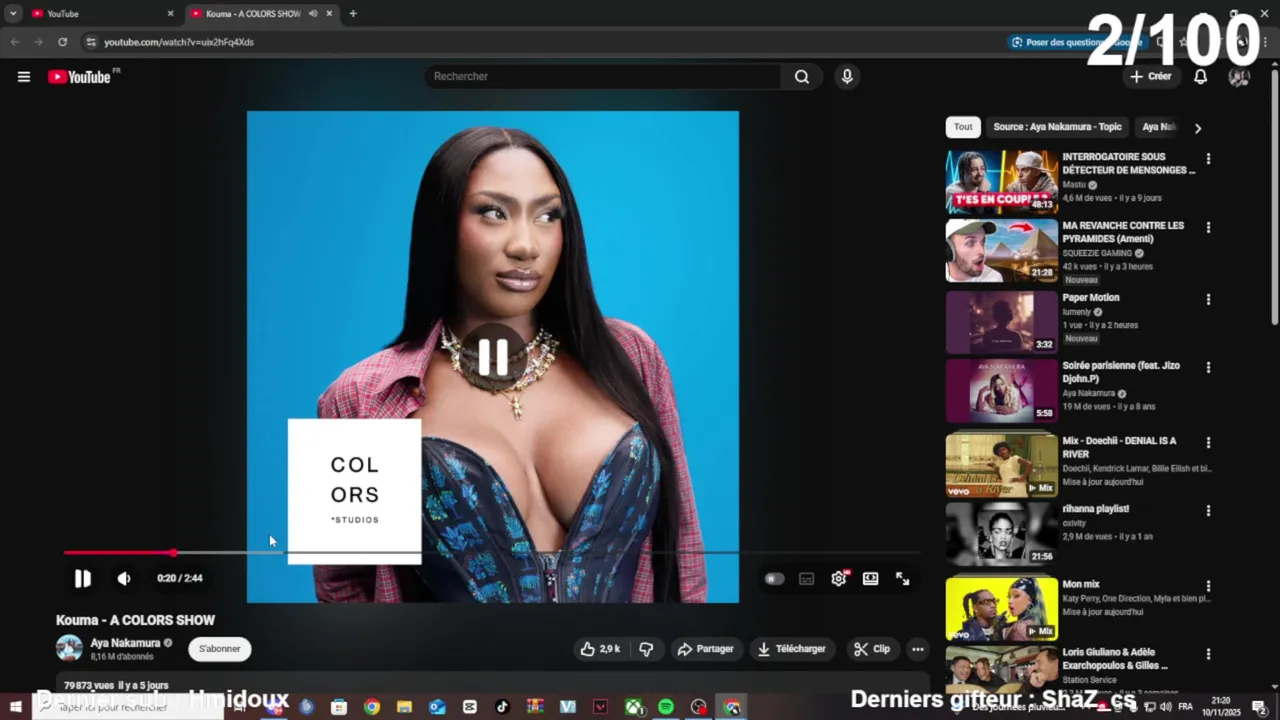Toggle subtitles captions button
Screen dimensions: 1280x720
[807, 579]
